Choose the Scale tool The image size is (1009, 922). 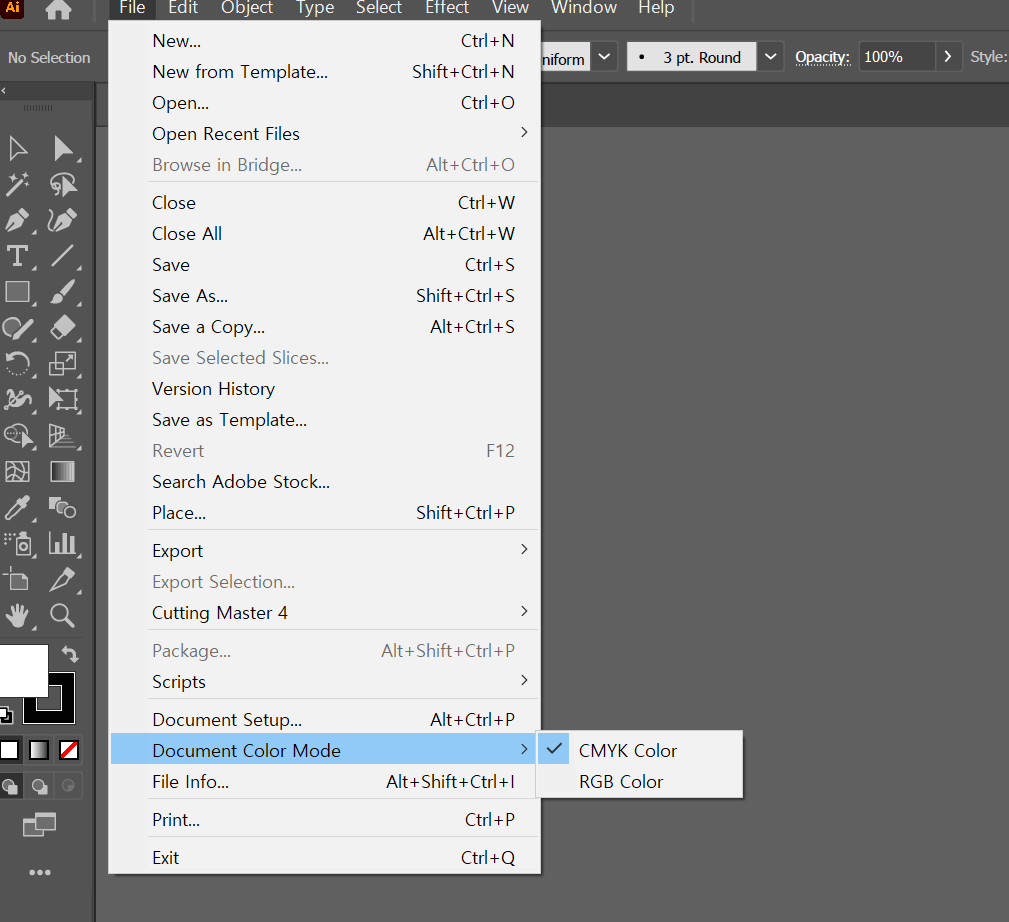63,364
